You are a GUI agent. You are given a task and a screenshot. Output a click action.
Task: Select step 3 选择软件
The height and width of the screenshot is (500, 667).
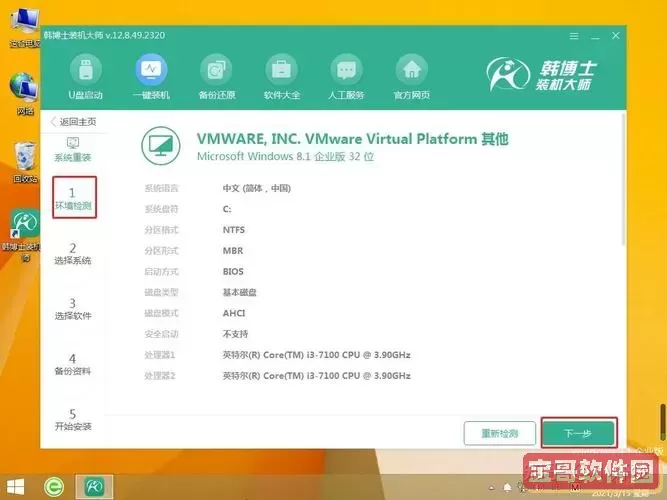tap(73, 309)
